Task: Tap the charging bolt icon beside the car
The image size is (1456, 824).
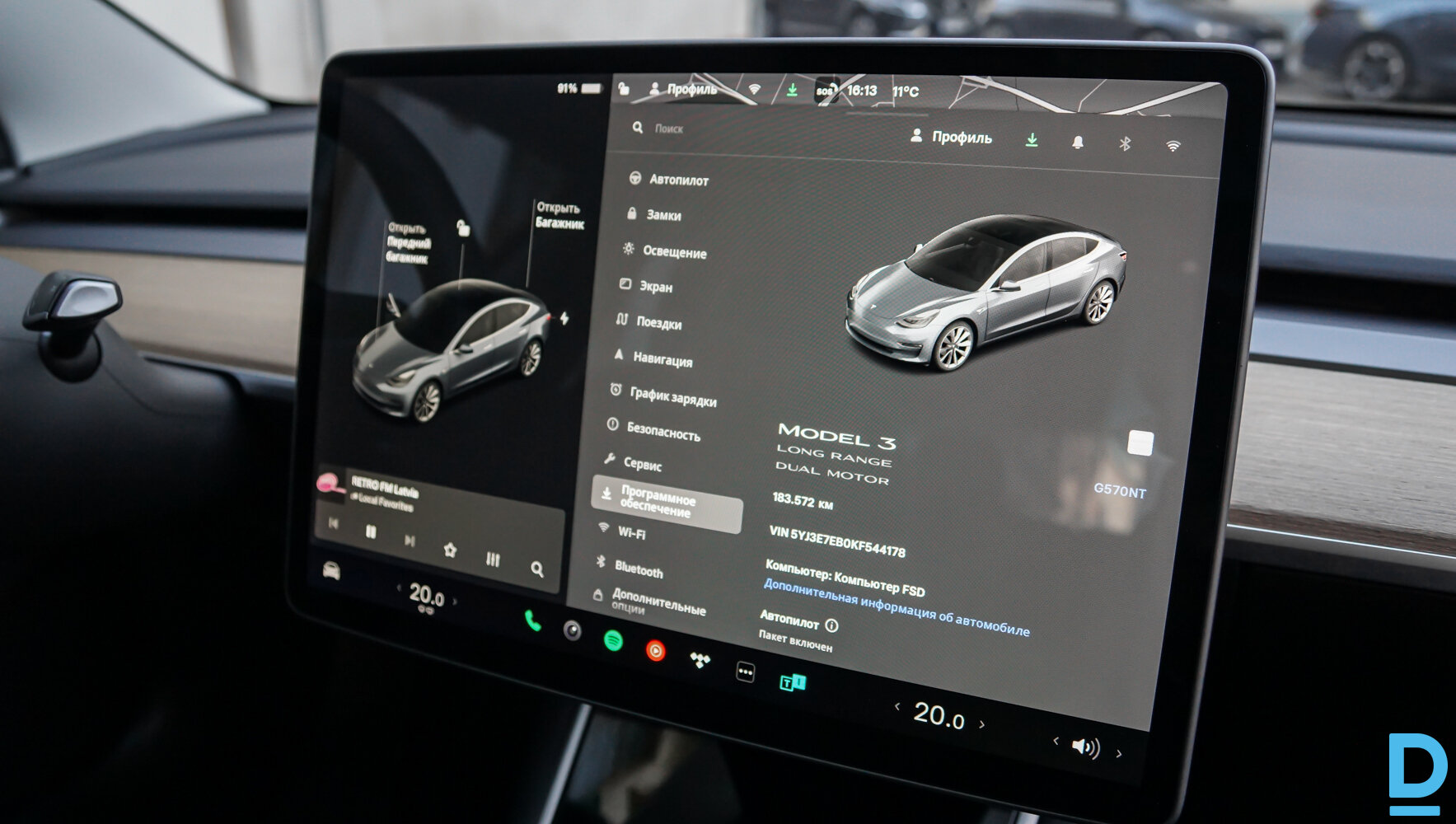Action: [x=564, y=318]
